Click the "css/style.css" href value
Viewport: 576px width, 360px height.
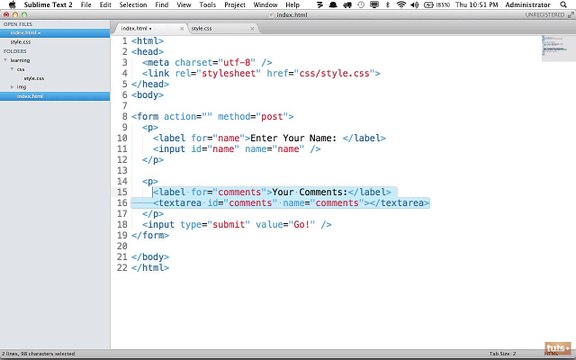(x=334, y=73)
